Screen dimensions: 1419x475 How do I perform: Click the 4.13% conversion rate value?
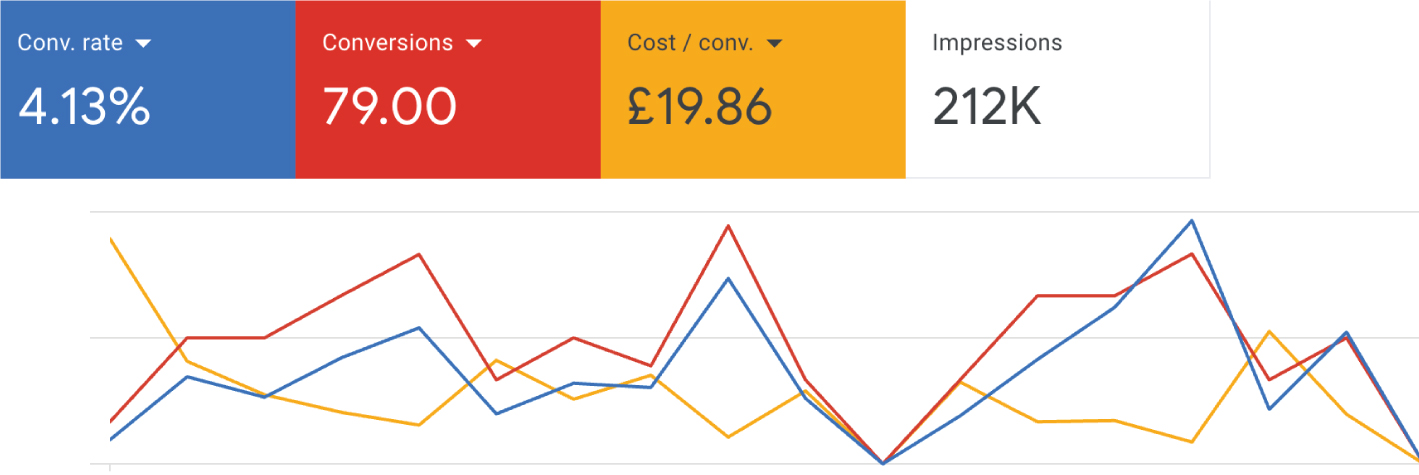point(84,106)
